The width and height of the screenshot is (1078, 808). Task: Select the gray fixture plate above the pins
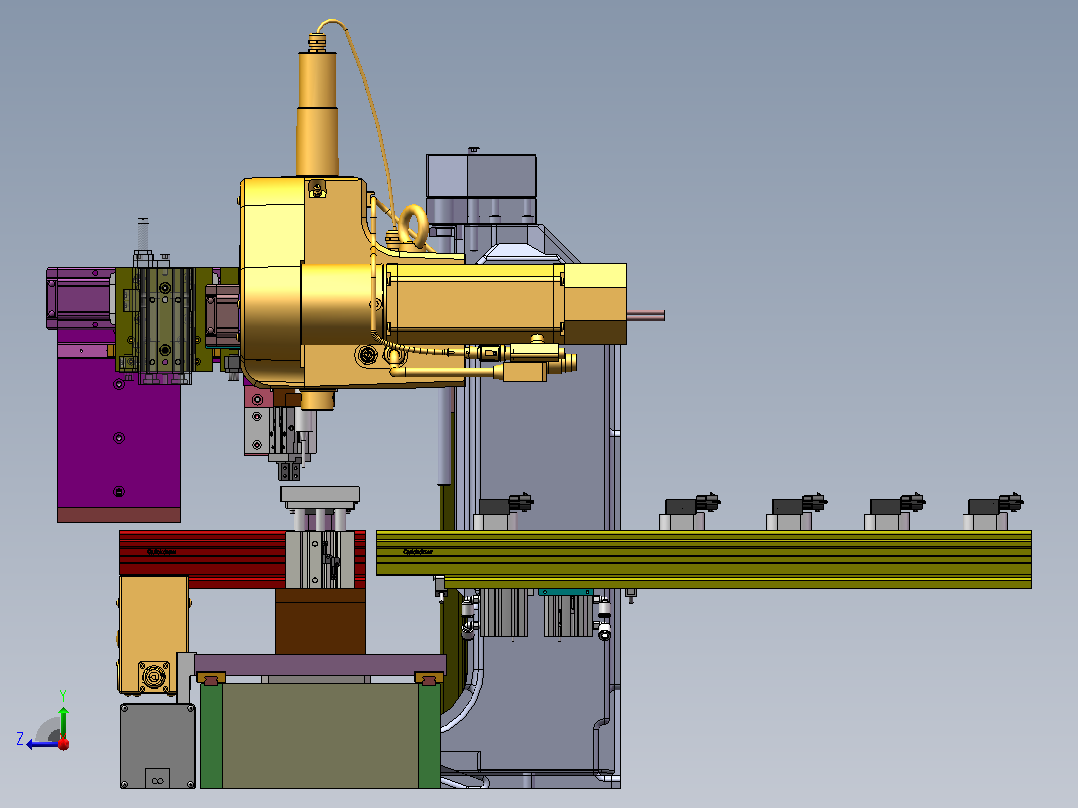[x=320, y=494]
